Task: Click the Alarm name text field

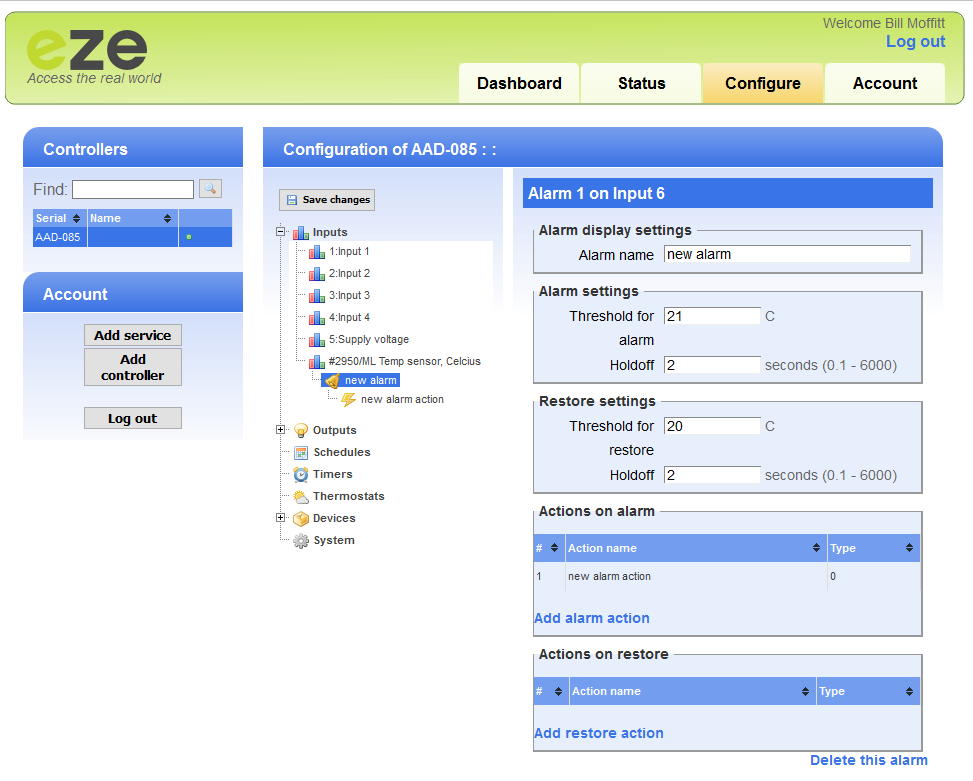Action: pyautogui.click(x=786, y=254)
